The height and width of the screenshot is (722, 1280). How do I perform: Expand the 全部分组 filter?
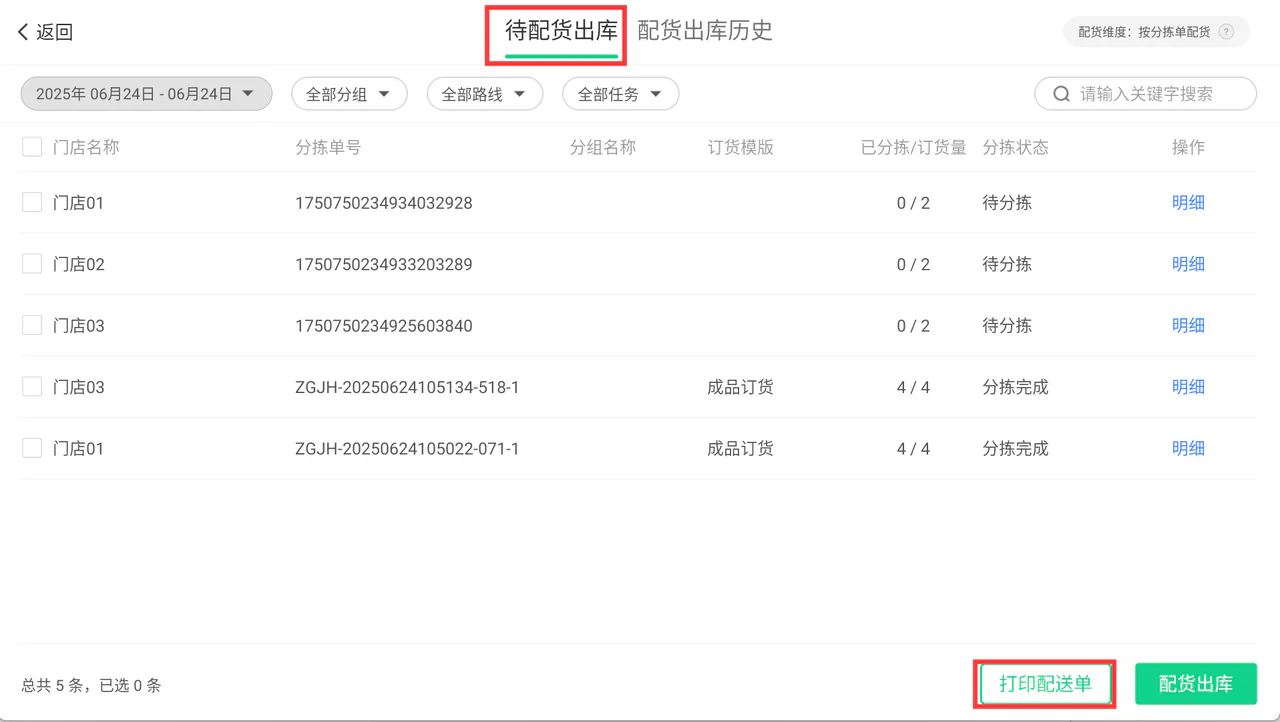[349, 94]
